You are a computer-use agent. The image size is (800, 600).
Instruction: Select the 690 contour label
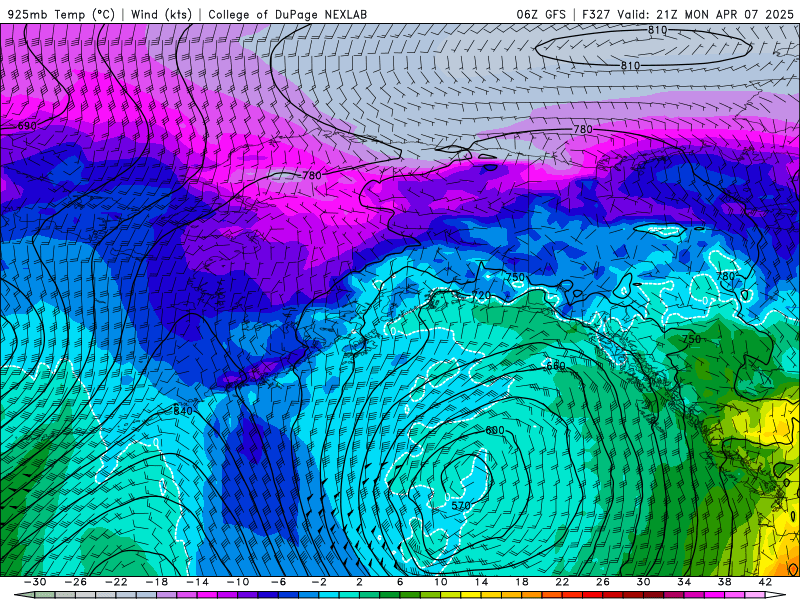click(x=27, y=126)
